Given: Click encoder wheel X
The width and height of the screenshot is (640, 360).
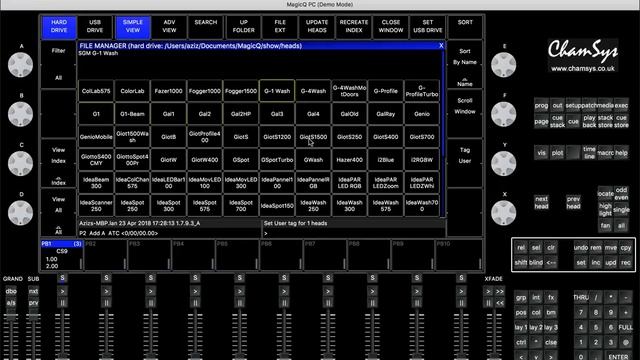Looking at the screenshot, I should point(503,213).
